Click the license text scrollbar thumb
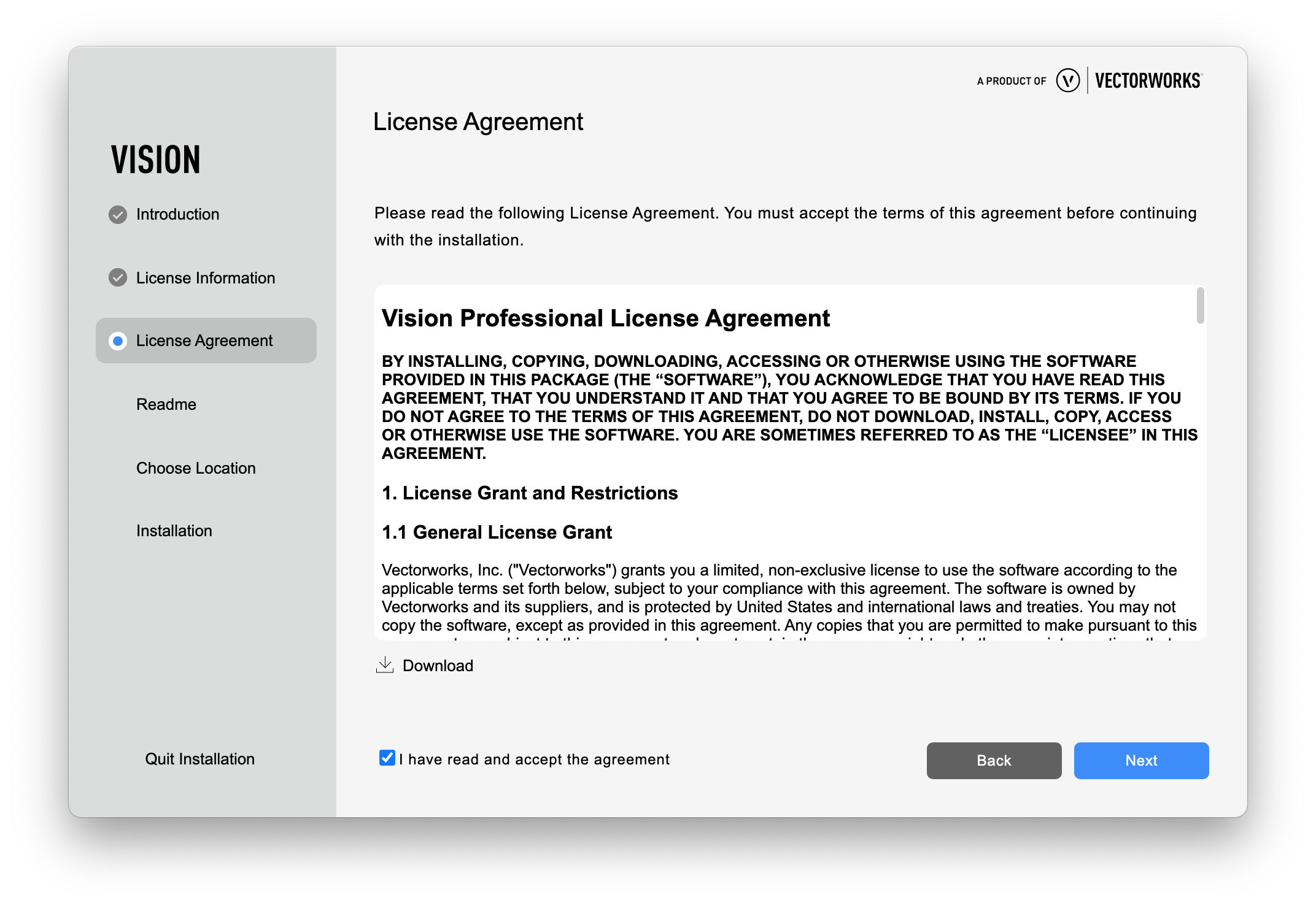This screenshot has height=908, width=1316. pyautogui.click(x=1200, y=306)
